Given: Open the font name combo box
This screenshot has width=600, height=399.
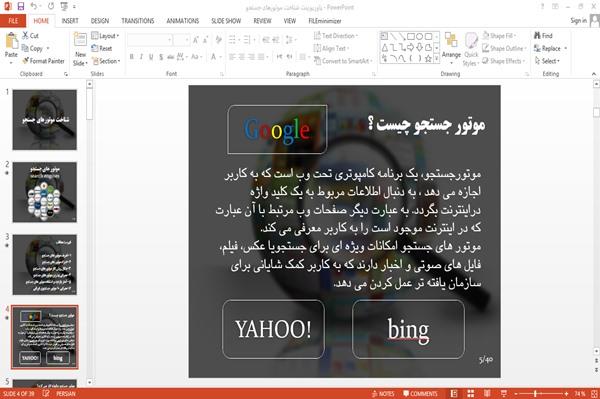Looking at the screenshot, I should [x=150, y=39].
